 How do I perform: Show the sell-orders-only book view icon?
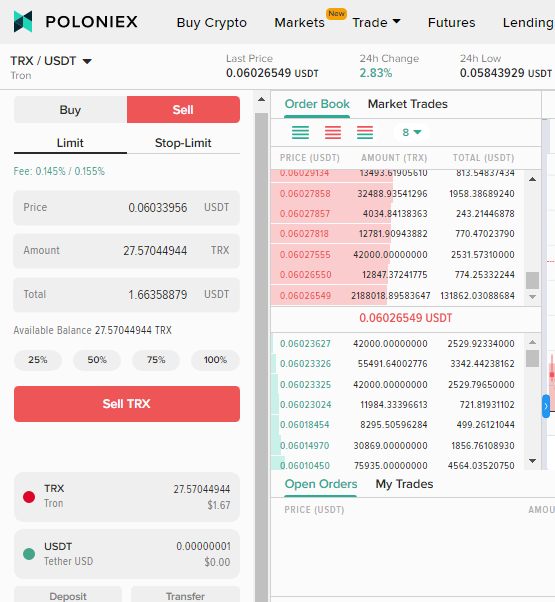tap(333, 132)
